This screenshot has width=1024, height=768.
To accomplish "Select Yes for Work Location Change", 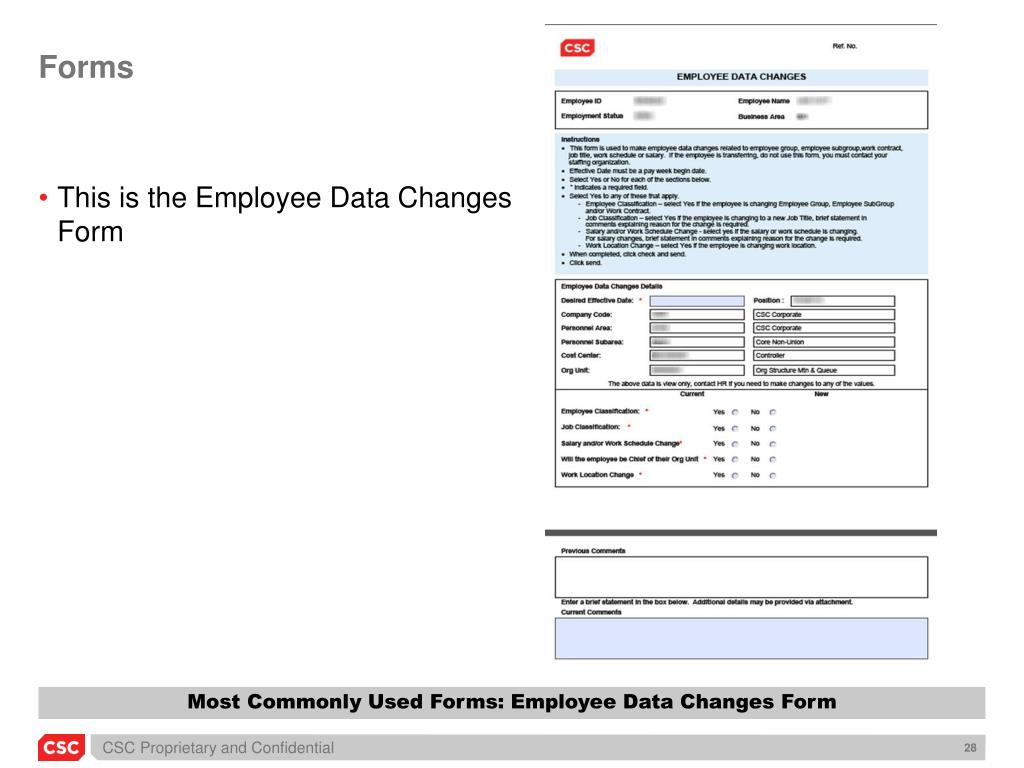I will pyautogui.click(x=735, y=475).
